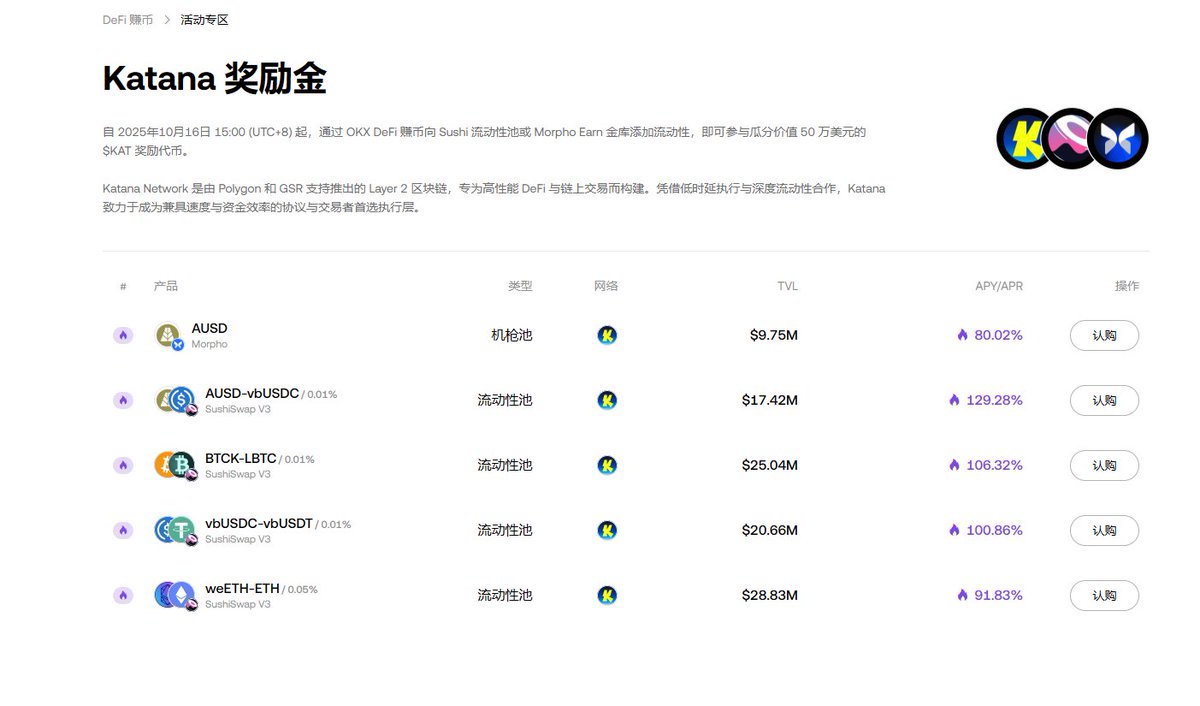Screen dimensions: 1200x706
Task: Click the Katana network icon in vbUSDC-vbUSDT row
Action: point(606,530)
